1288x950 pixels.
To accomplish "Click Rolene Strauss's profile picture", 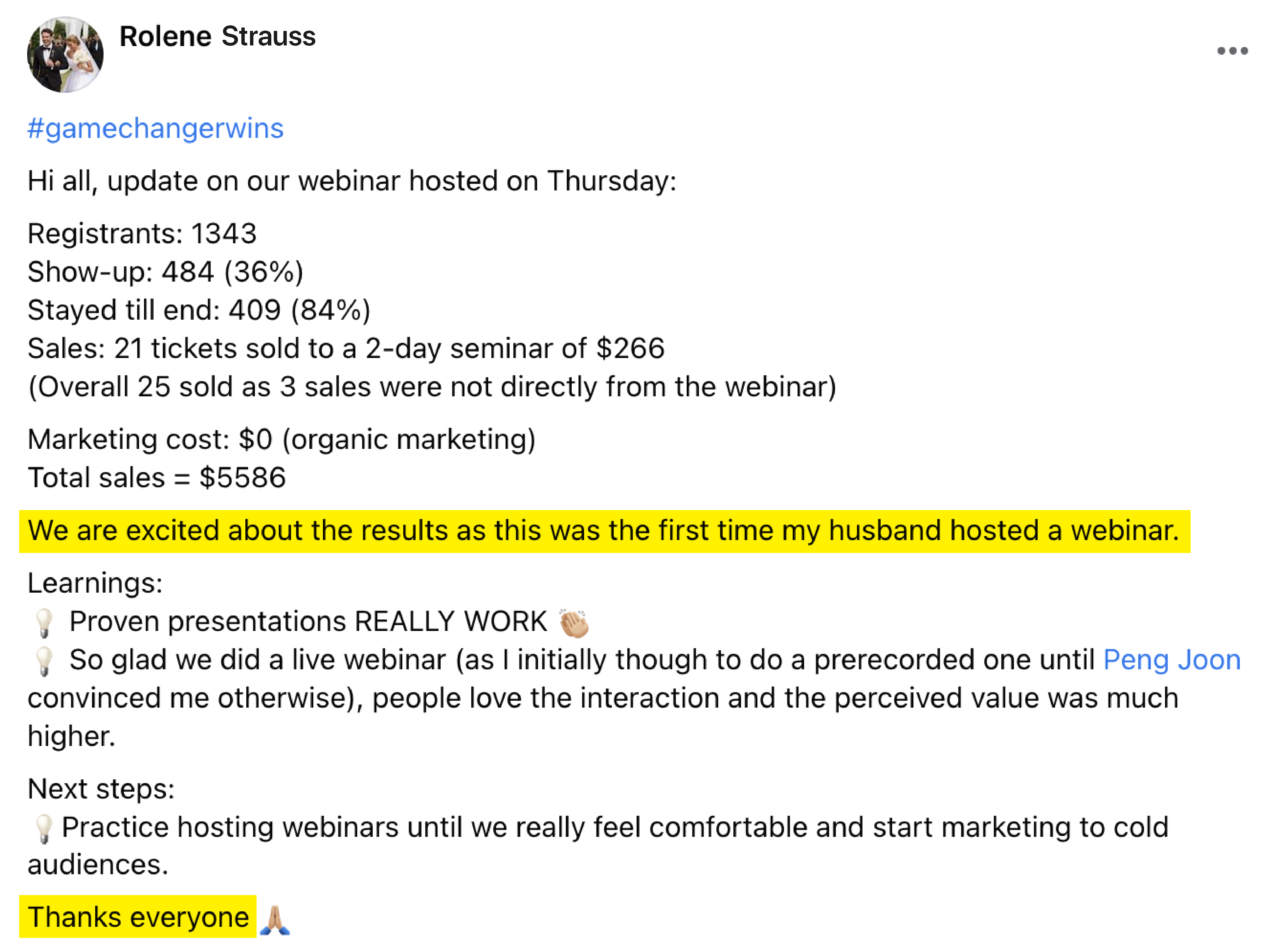I will click(65, 55).
